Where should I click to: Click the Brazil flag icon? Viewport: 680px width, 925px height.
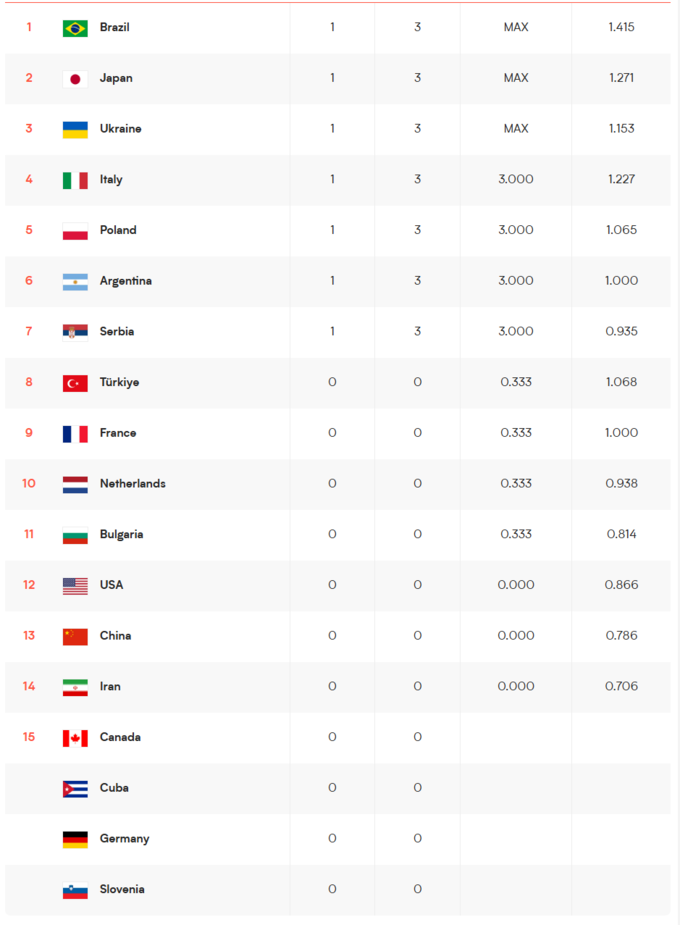coord(75,28)
